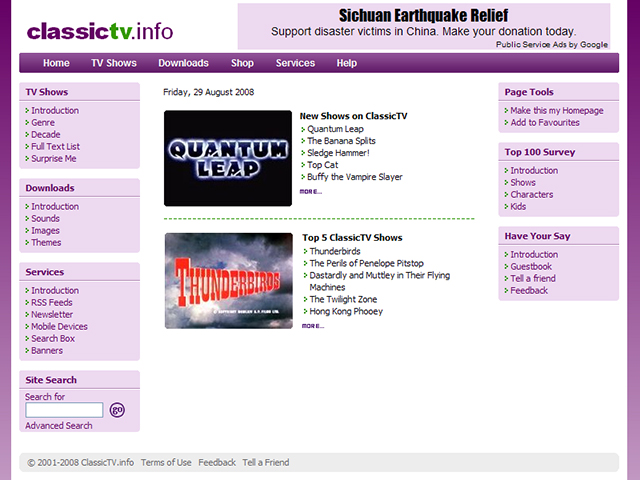The width and height of the screenshot is (640, 480).
Task: Open Feedback link in footer
Action: (x=217, y=463)
